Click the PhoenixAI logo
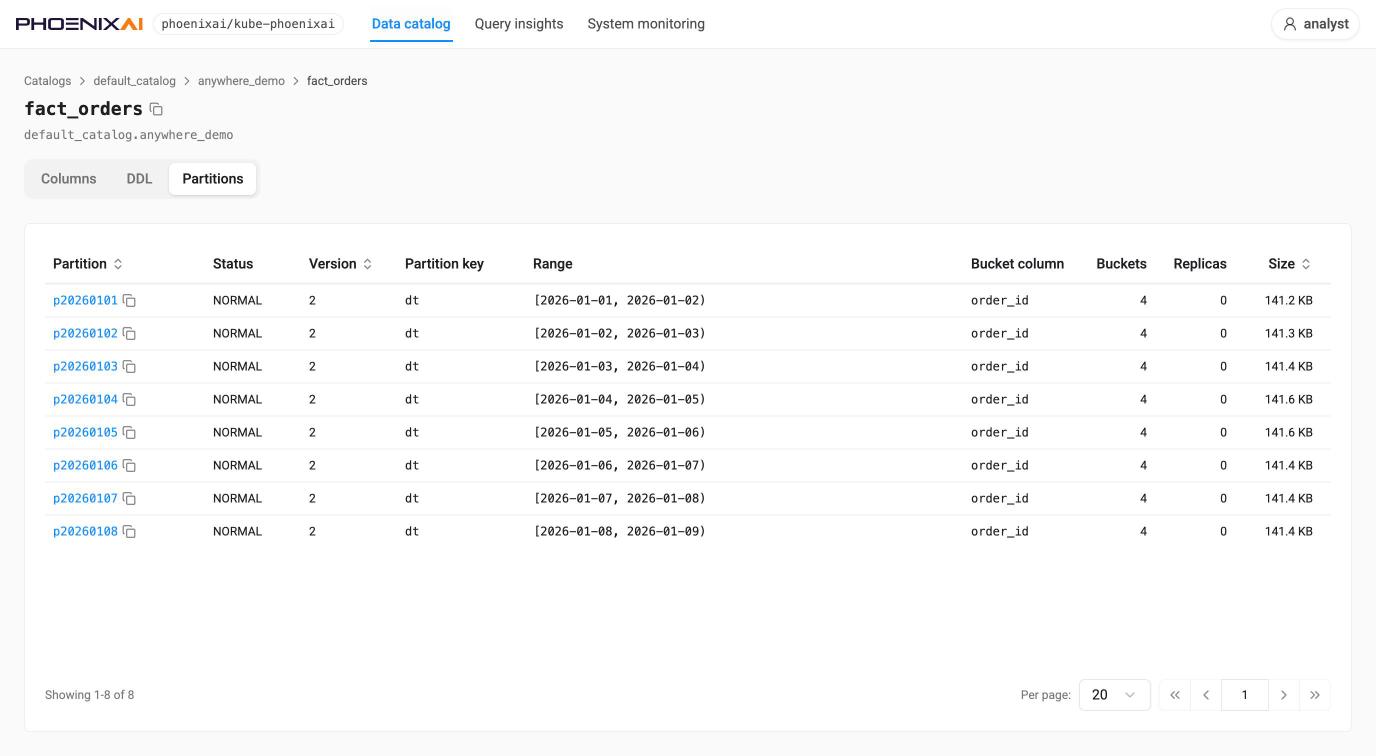 79,24
